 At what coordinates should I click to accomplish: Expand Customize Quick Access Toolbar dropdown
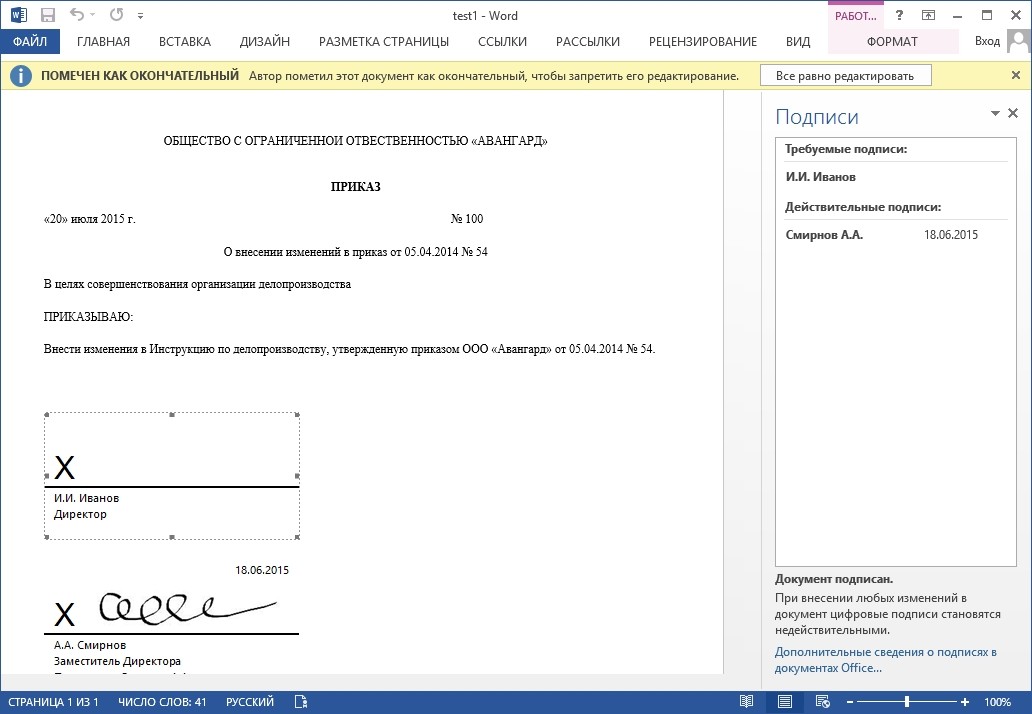pyautogui.click(x=140, y=16)
